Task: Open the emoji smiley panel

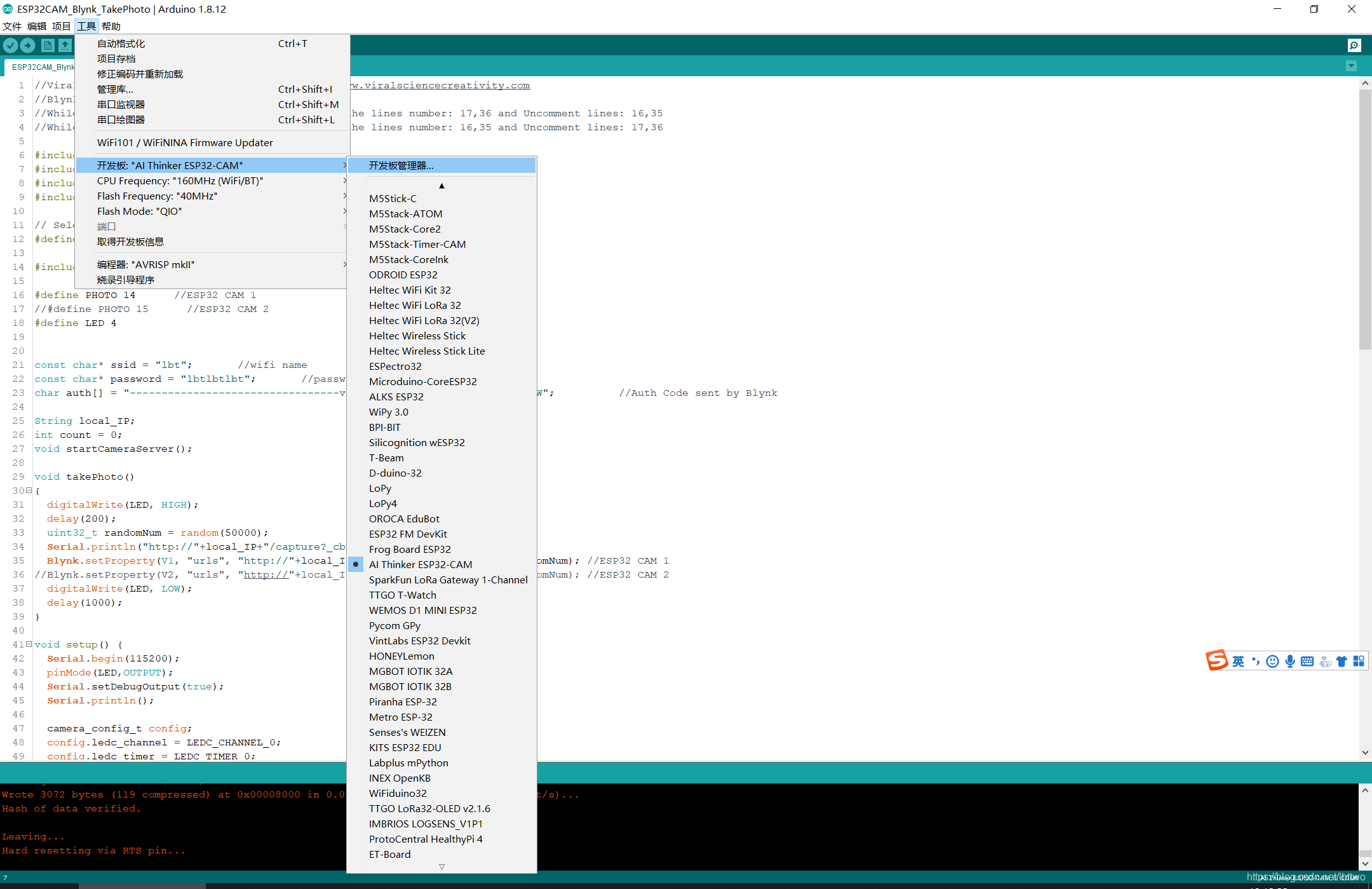Action: click(x=1272, y=662)
